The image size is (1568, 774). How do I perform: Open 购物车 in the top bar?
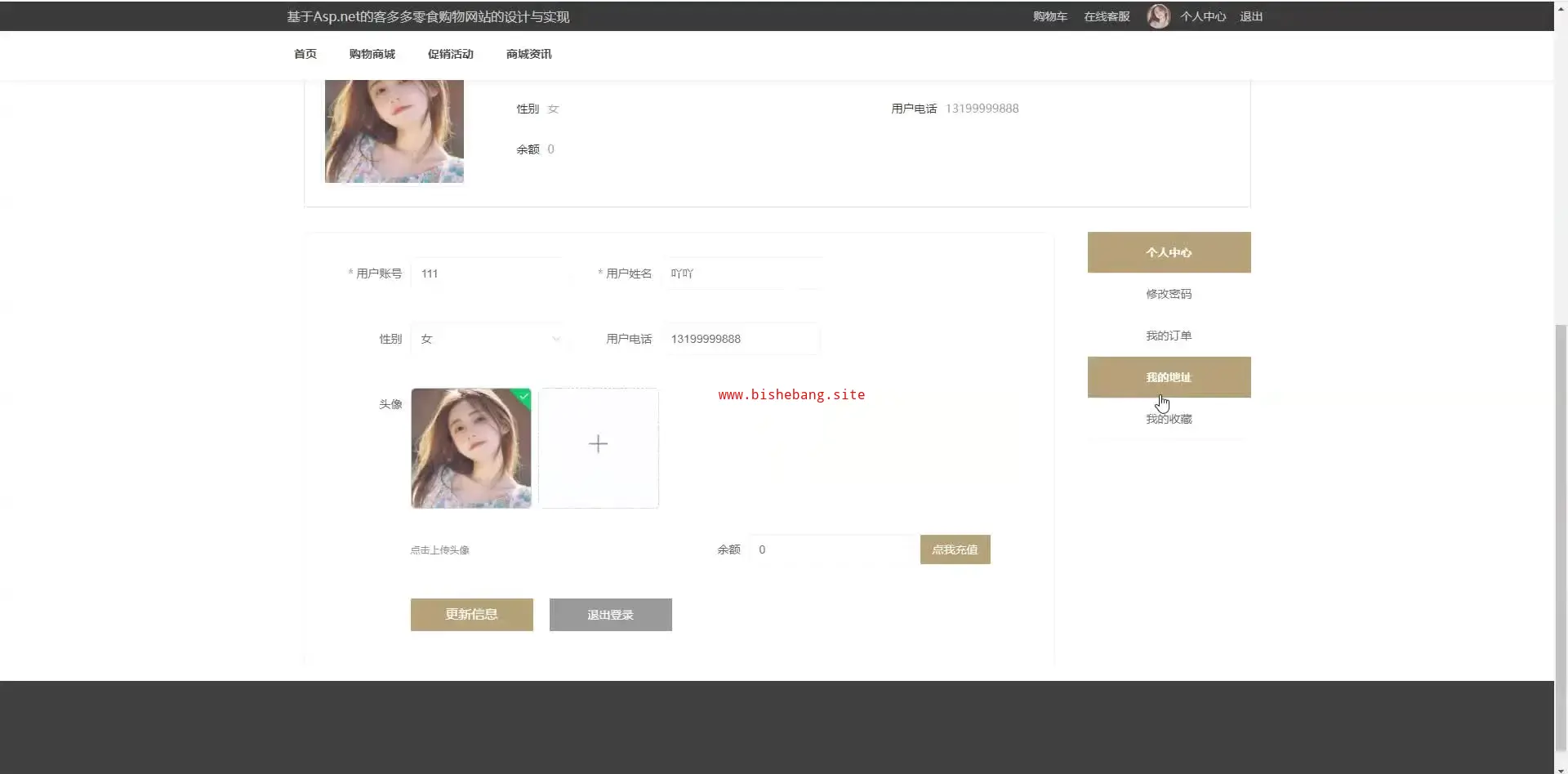coord(1050,16)
